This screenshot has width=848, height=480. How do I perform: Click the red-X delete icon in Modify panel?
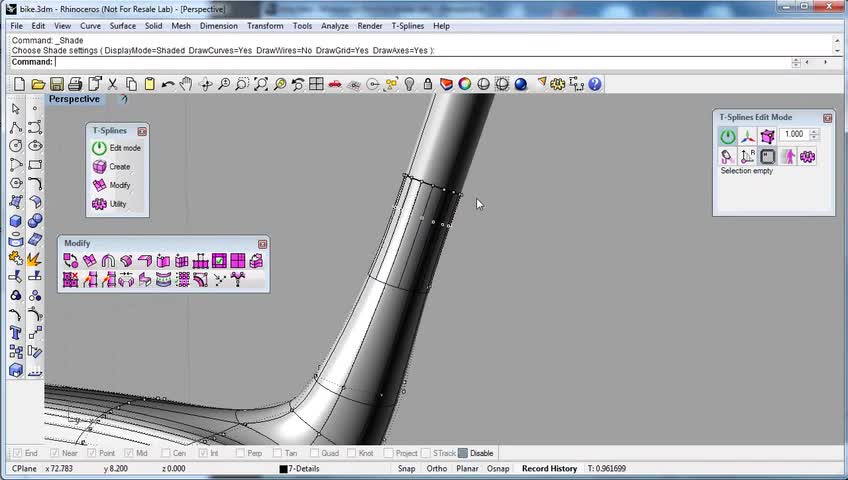pyautogui.click(x=71, y=279)
